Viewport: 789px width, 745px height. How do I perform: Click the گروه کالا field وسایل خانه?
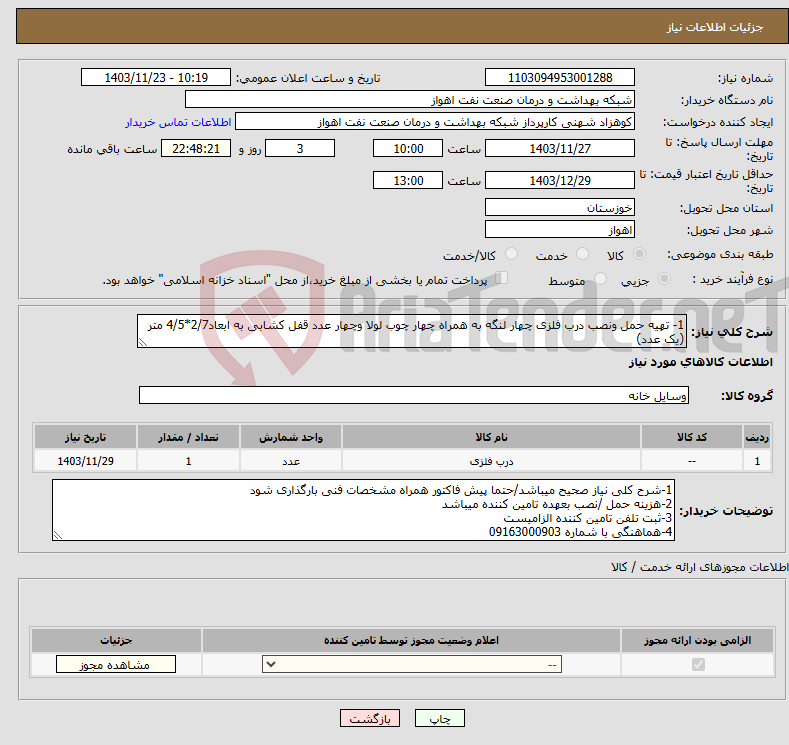[x=414, y=395]
